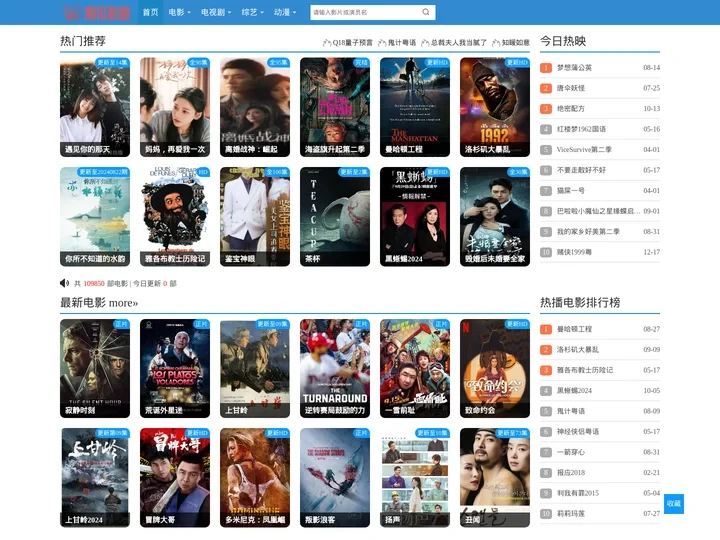Viewport: 720px width, 540px height.
Task: Select 红楼梦1962国语 in 今日热映
Action: click(581, 129)
